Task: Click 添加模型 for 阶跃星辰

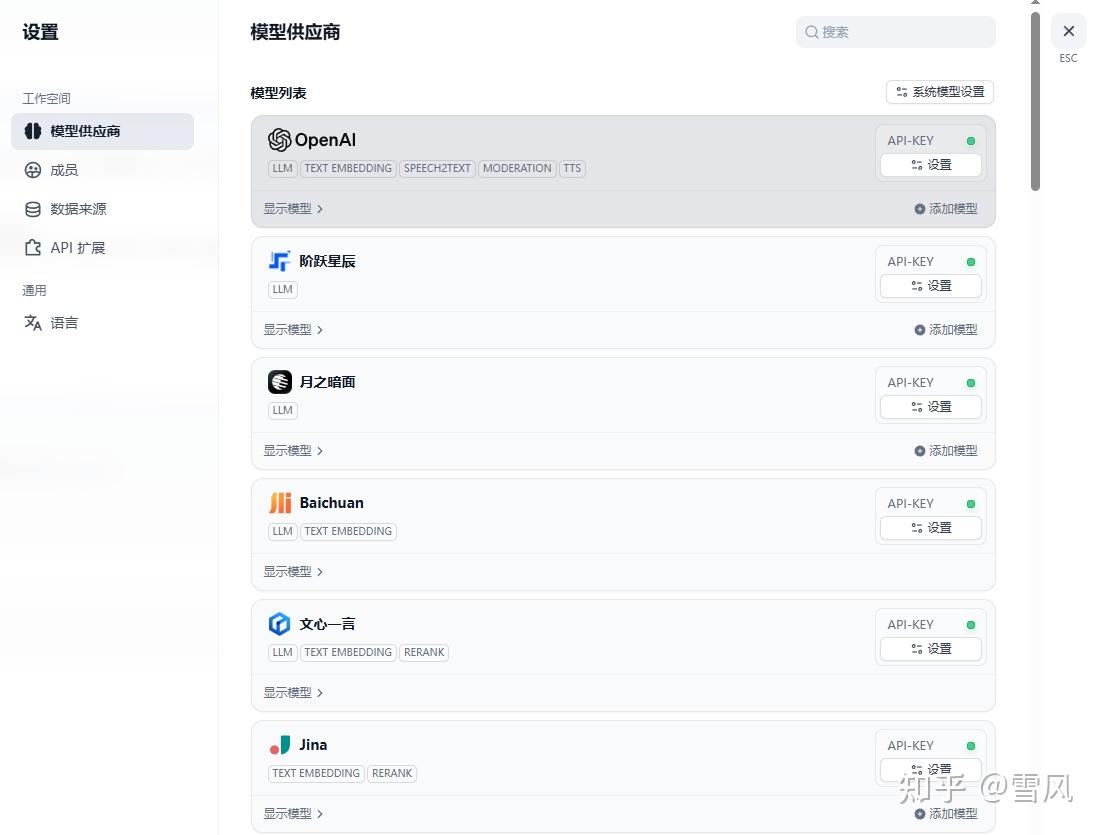Action: coord(946,329)
